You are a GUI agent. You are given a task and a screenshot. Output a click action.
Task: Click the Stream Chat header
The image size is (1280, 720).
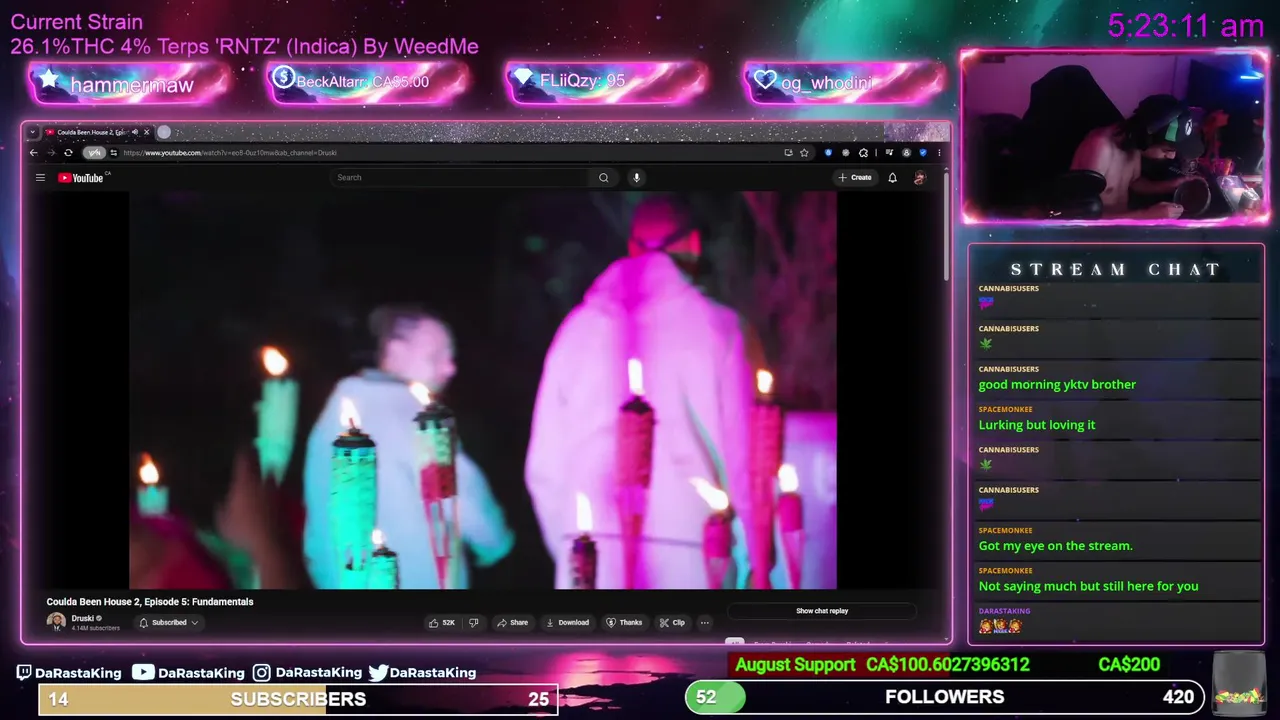click(1115, 269)
